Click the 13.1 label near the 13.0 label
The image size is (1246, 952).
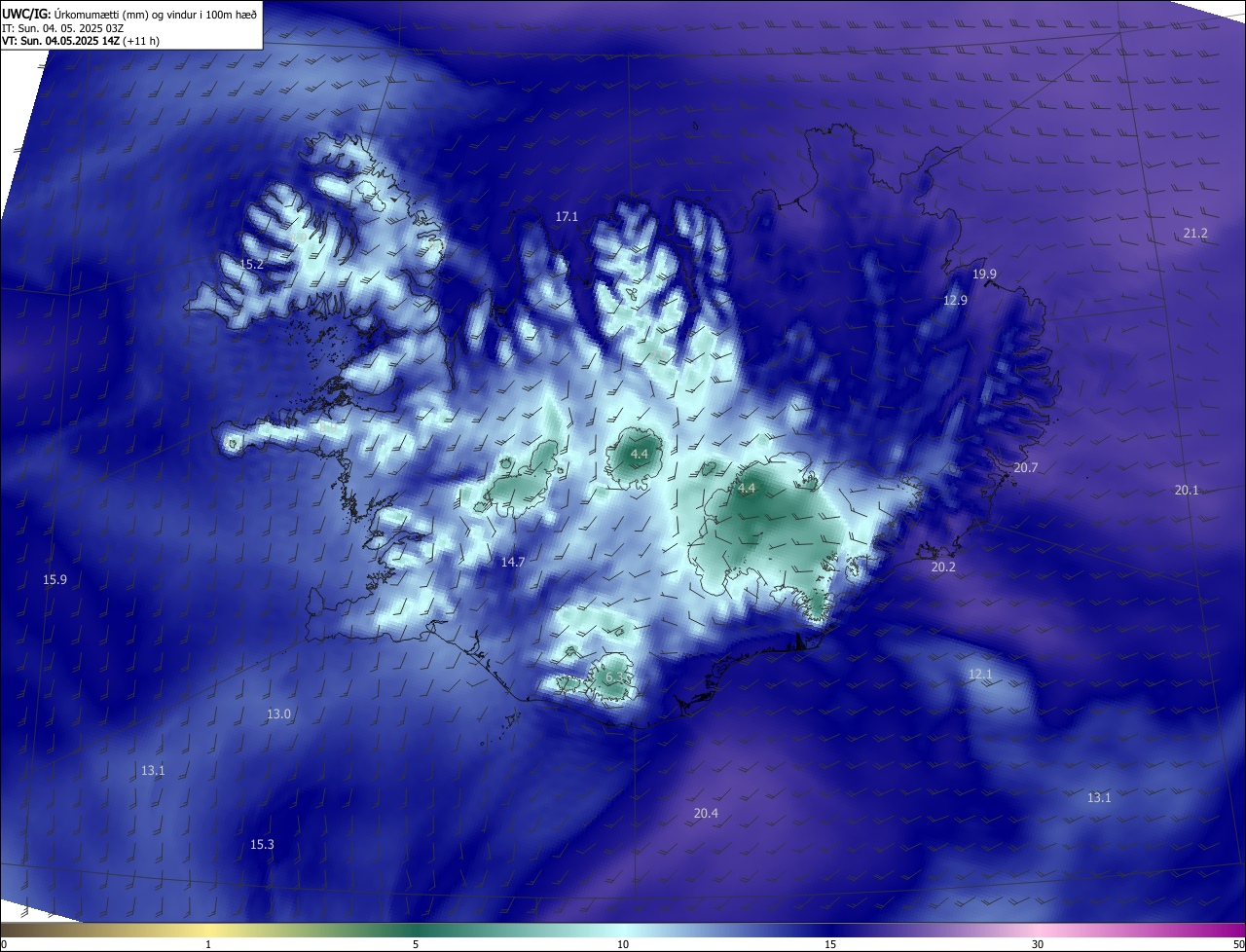click(x=153, y=770)
